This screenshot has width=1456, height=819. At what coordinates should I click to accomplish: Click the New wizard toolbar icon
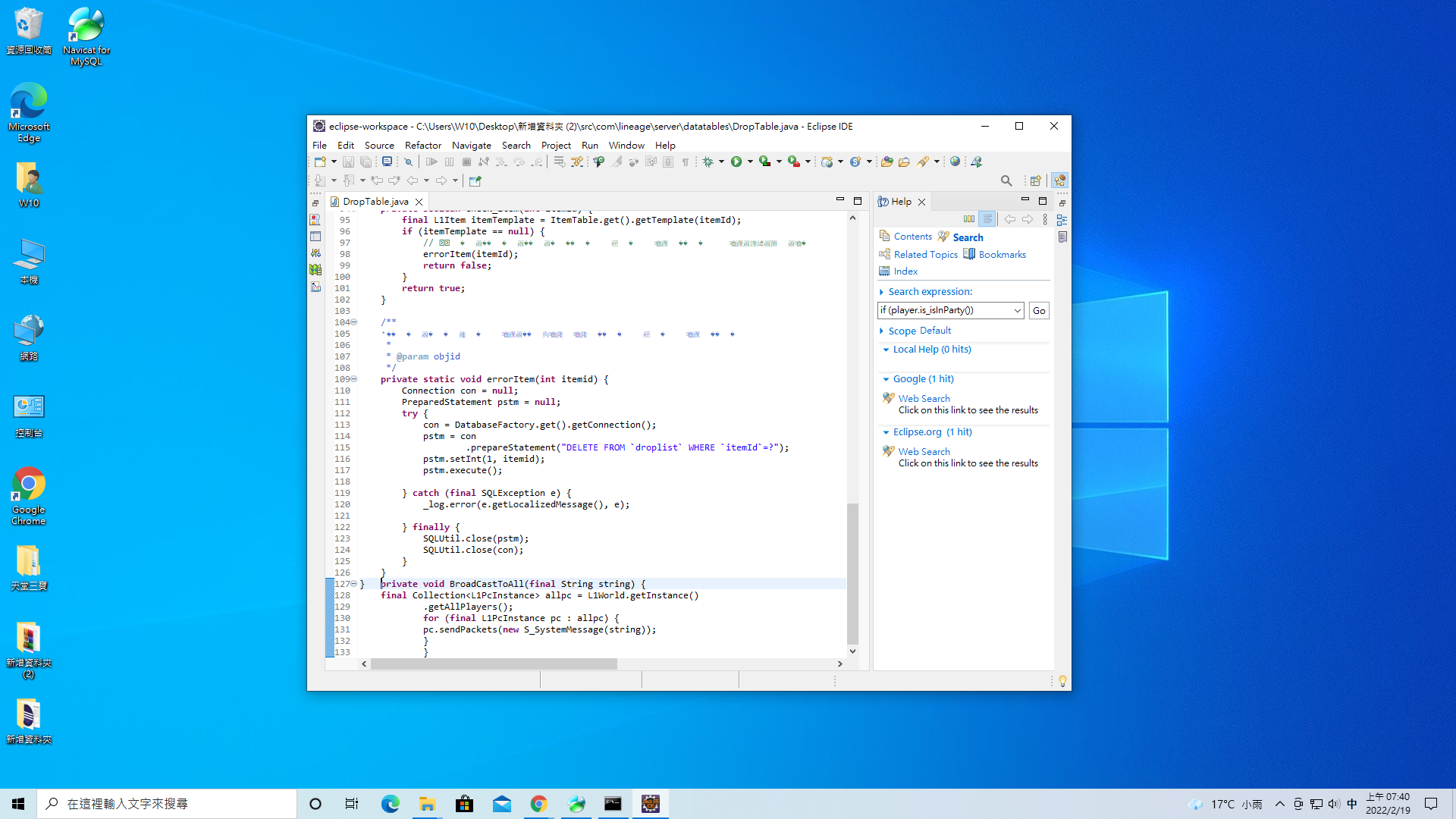(320, 162)
